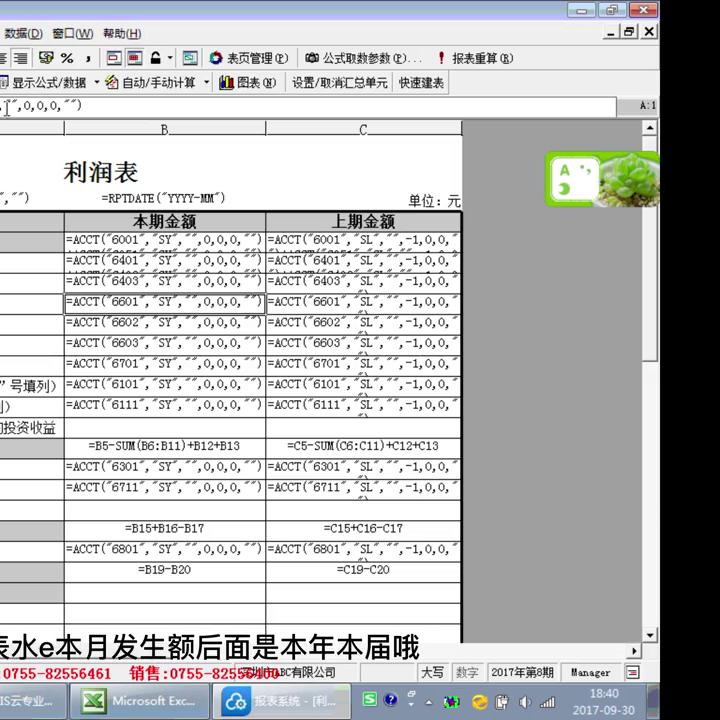Open the 数据(D) menu
The height and width of the screenshot is (720, 720).
click(x=23, y=34)
